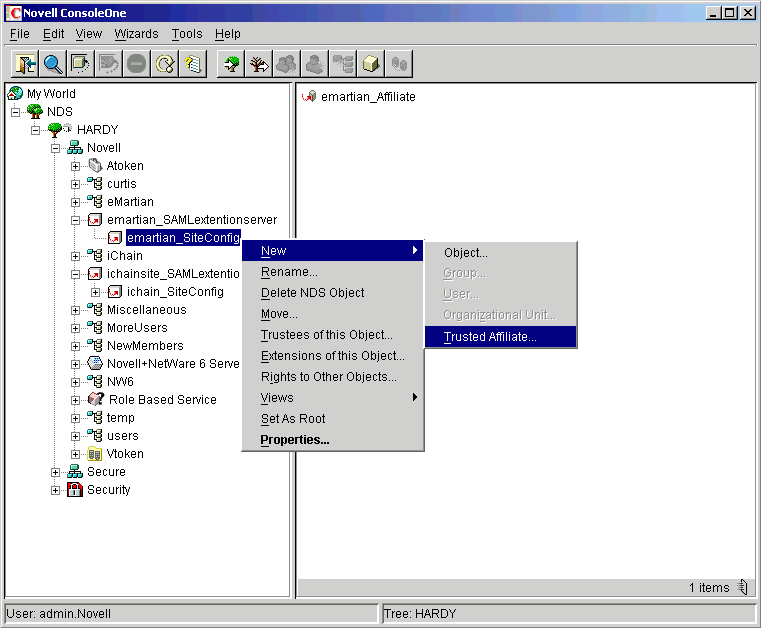The image size is (761, 628).
Task: Click the magnifying glass Find toolbar icon
Action: [53, 64]
